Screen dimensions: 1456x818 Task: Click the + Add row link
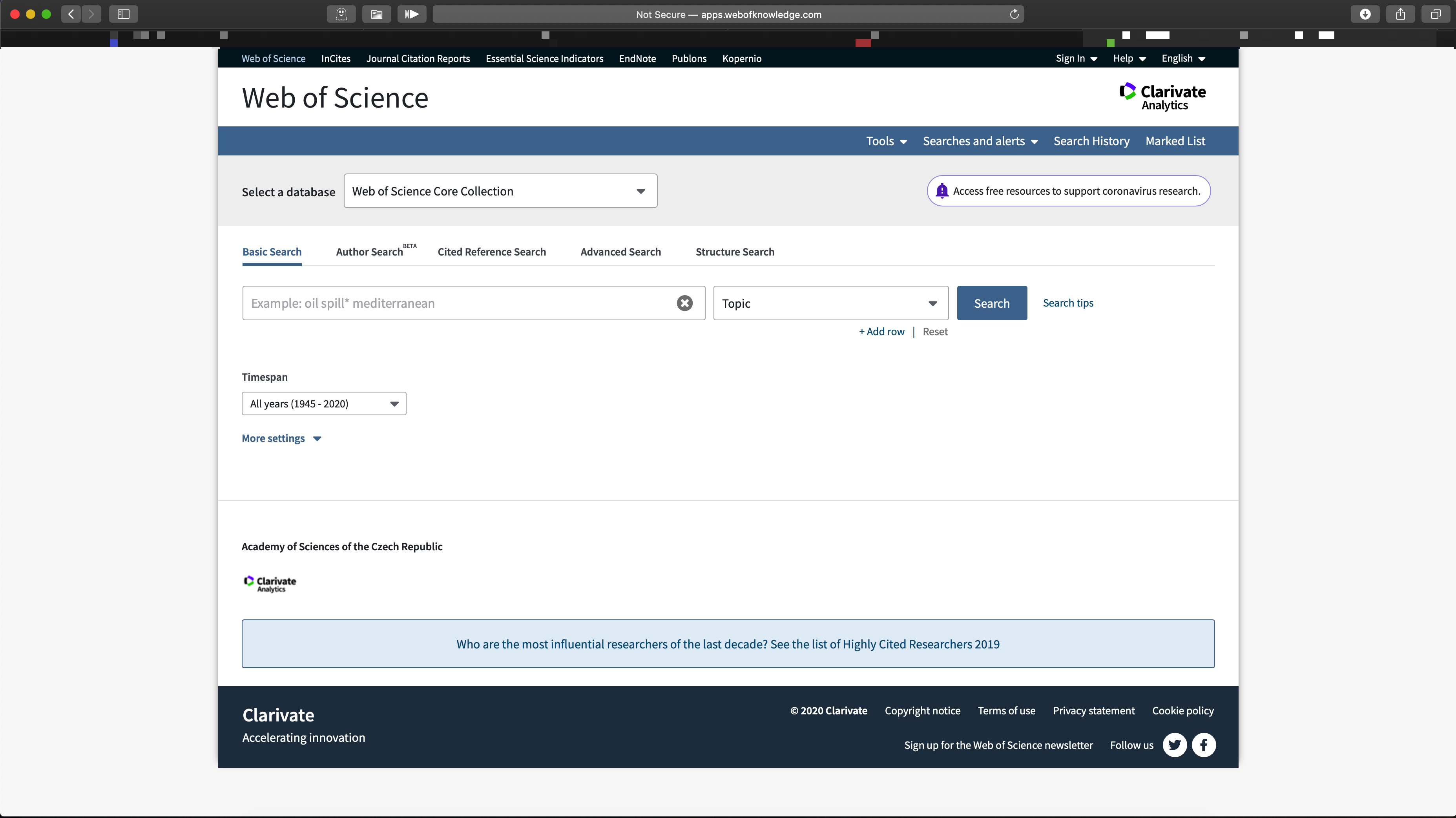pyautogui.click(x=882, y=332)
